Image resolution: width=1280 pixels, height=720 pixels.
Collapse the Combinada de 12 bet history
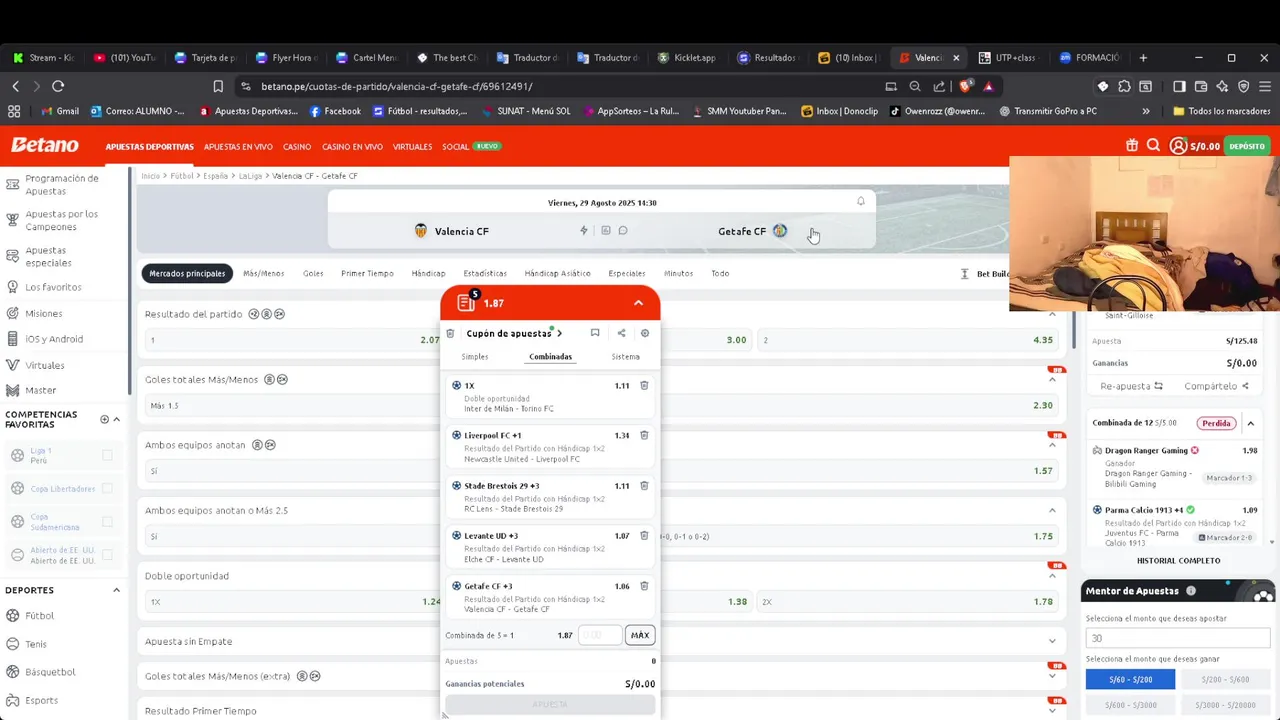point(1250,423)
